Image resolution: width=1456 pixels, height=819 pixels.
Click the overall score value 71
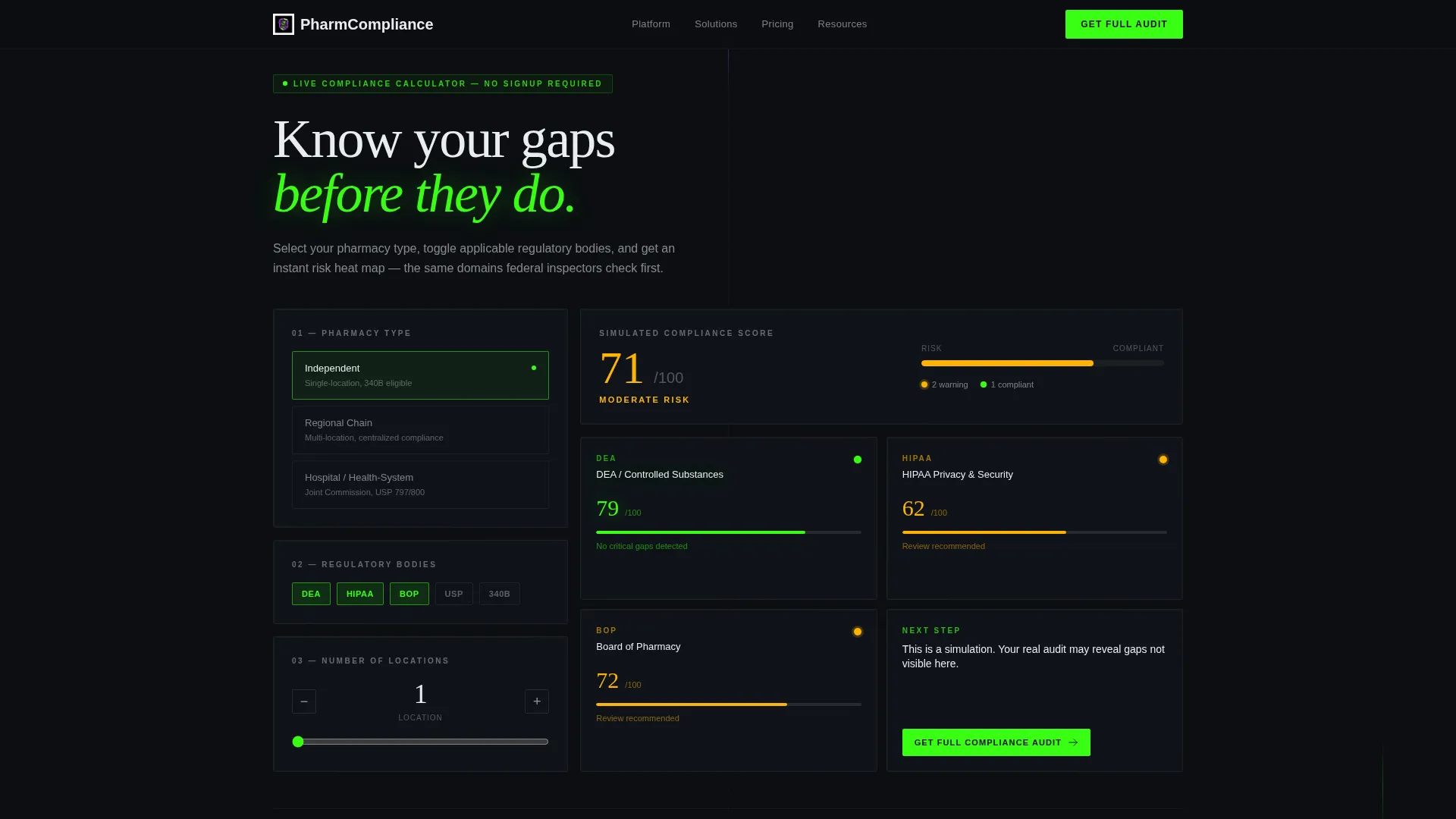coord(621,369)
